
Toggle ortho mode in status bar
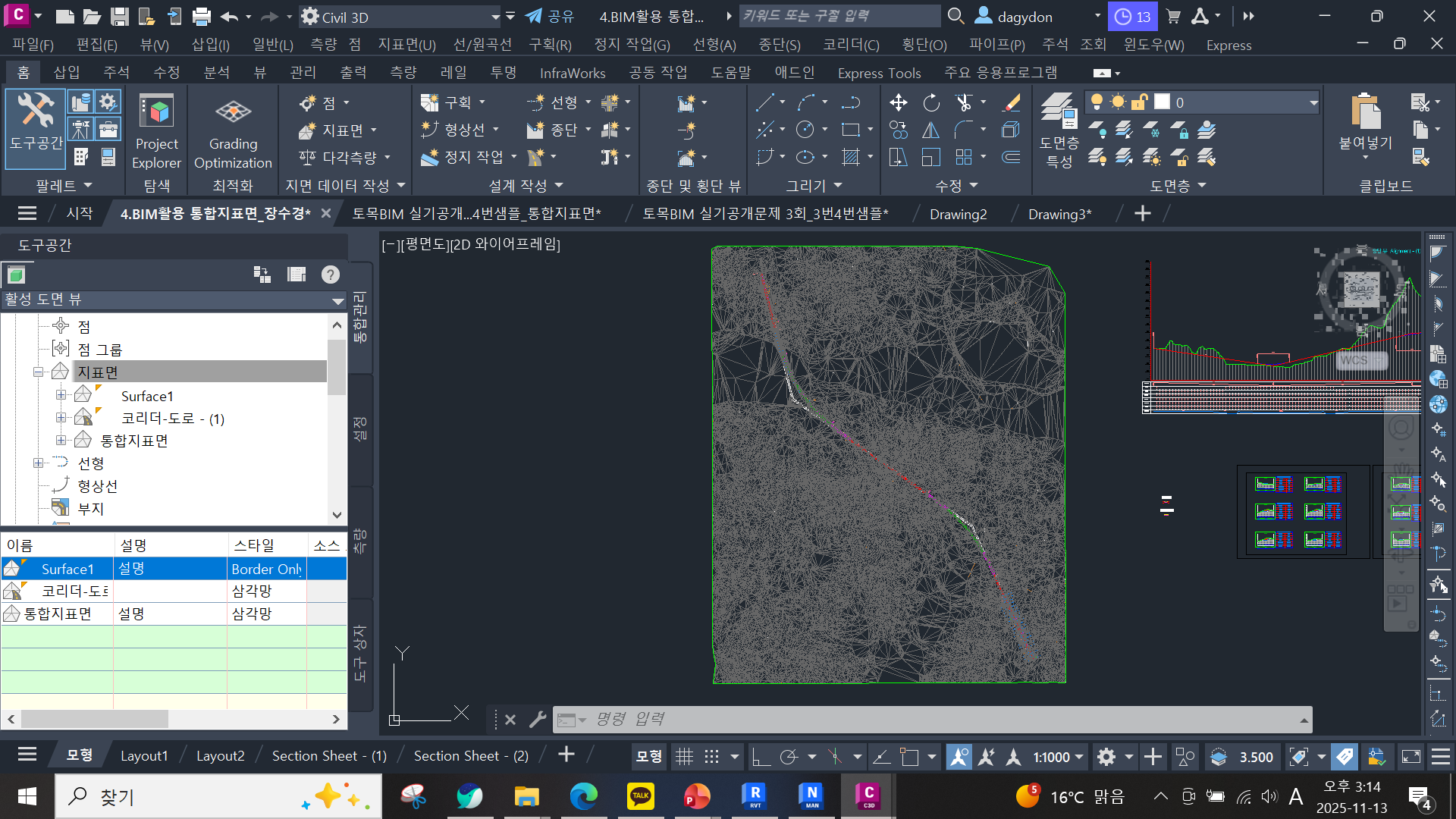[761, 756]
